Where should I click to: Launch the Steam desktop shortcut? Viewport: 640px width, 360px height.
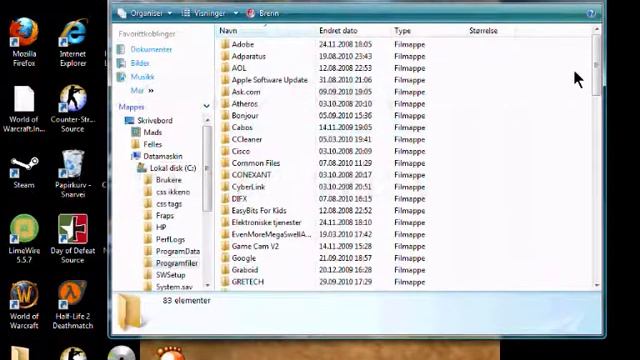(24, 173)
